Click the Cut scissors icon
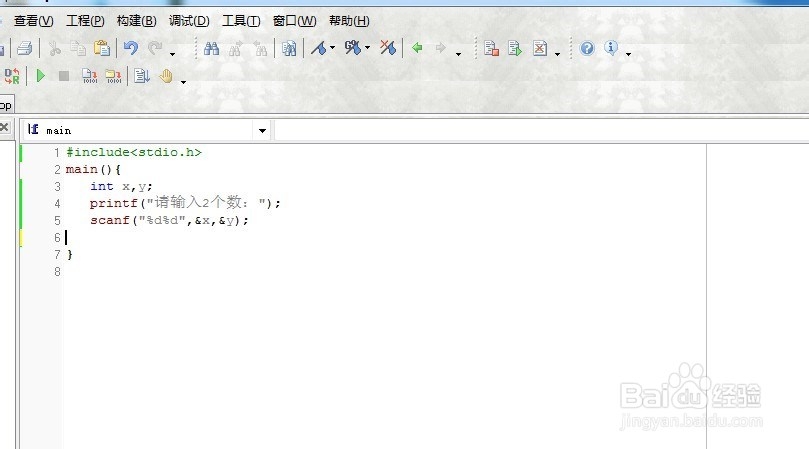The height and width of the screenshot is (449, 809). click(54, 49)
